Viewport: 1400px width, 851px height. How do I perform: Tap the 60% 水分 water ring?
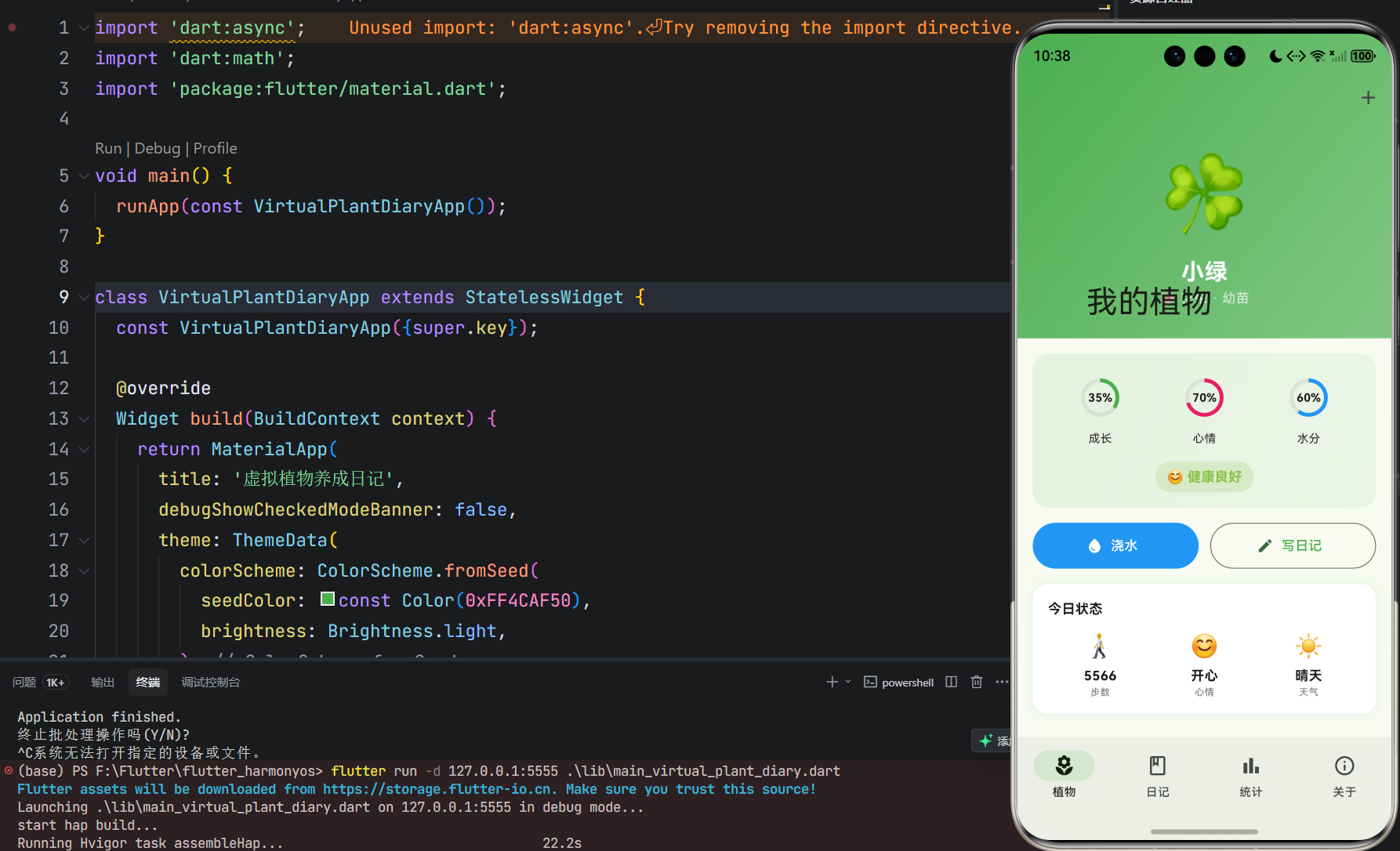(1308, 398)
